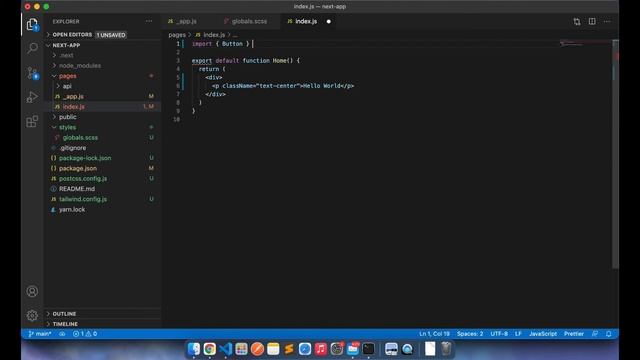The width and height of the screenshot is (640, 360).
Task: Click the editor vertical scrollbar
Action: (616, 154)
